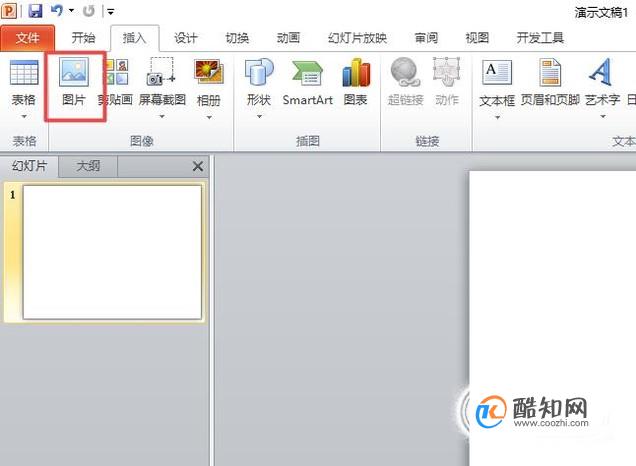Expand the Text Box (文本框) dropdown arrow

497,117
